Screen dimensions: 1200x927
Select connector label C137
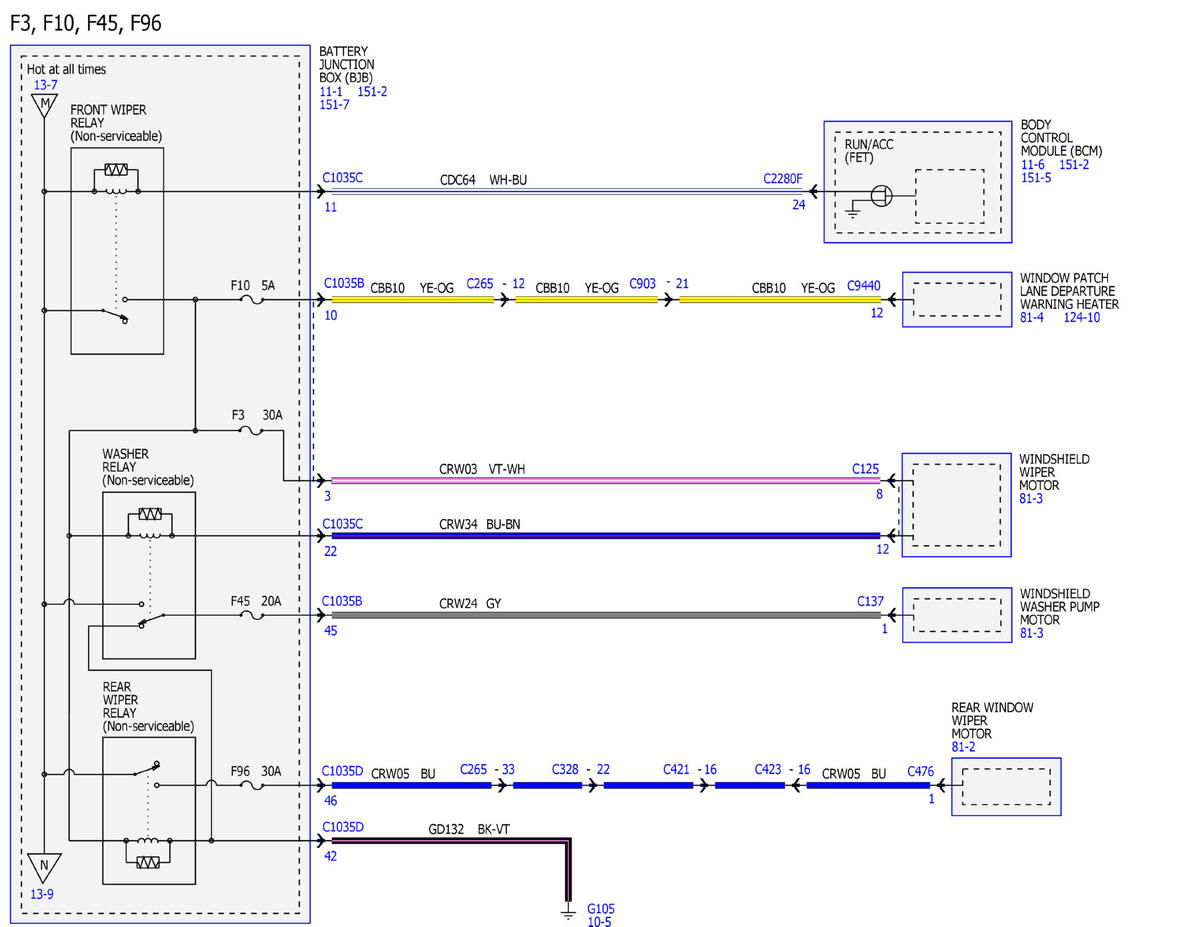coord(871,602)
